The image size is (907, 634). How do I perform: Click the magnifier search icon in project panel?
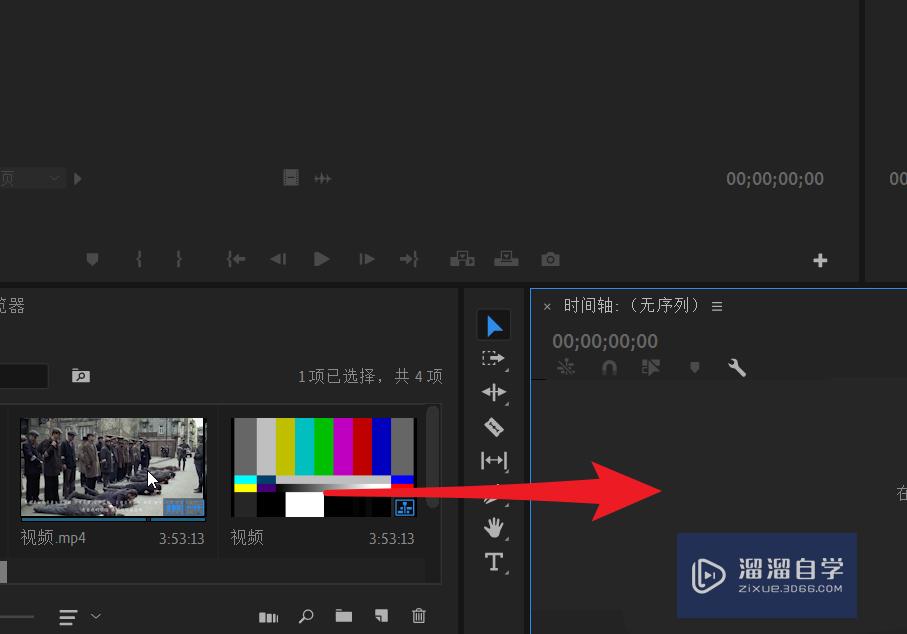pos(306,616)
